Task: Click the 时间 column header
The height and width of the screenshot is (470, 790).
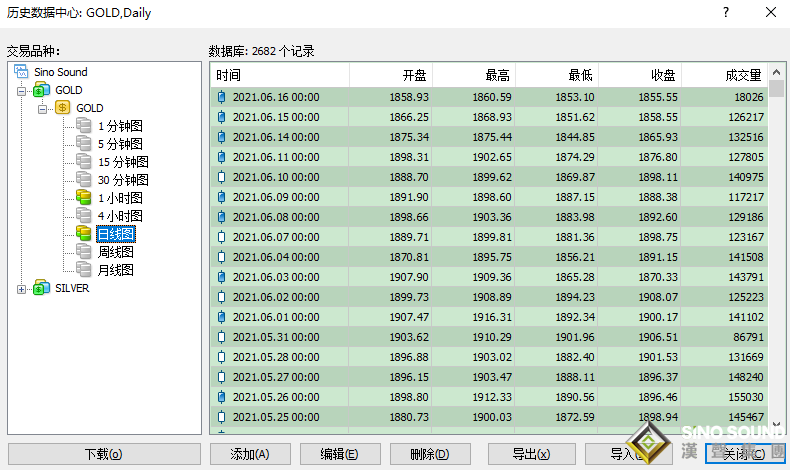Action: 280,75
